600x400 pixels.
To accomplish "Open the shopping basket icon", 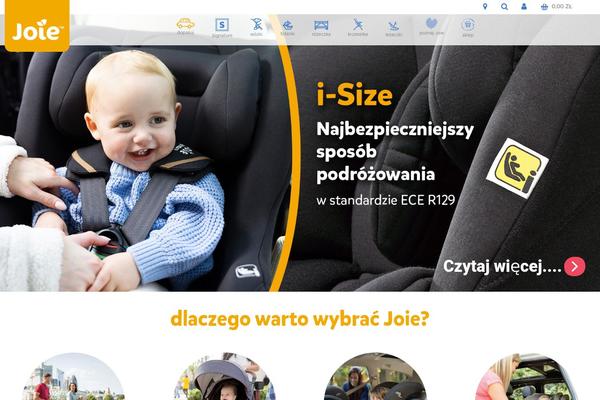I will coord(544,7).
